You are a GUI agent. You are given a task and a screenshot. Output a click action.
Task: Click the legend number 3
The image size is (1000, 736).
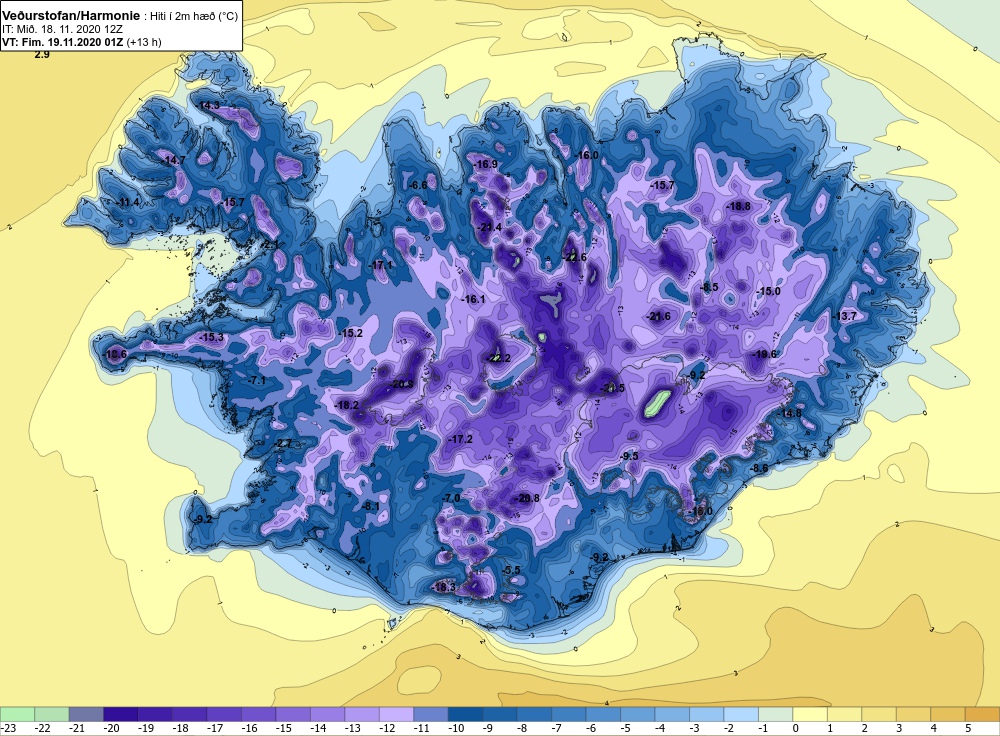pyautogui.click(x=899, y=728)
